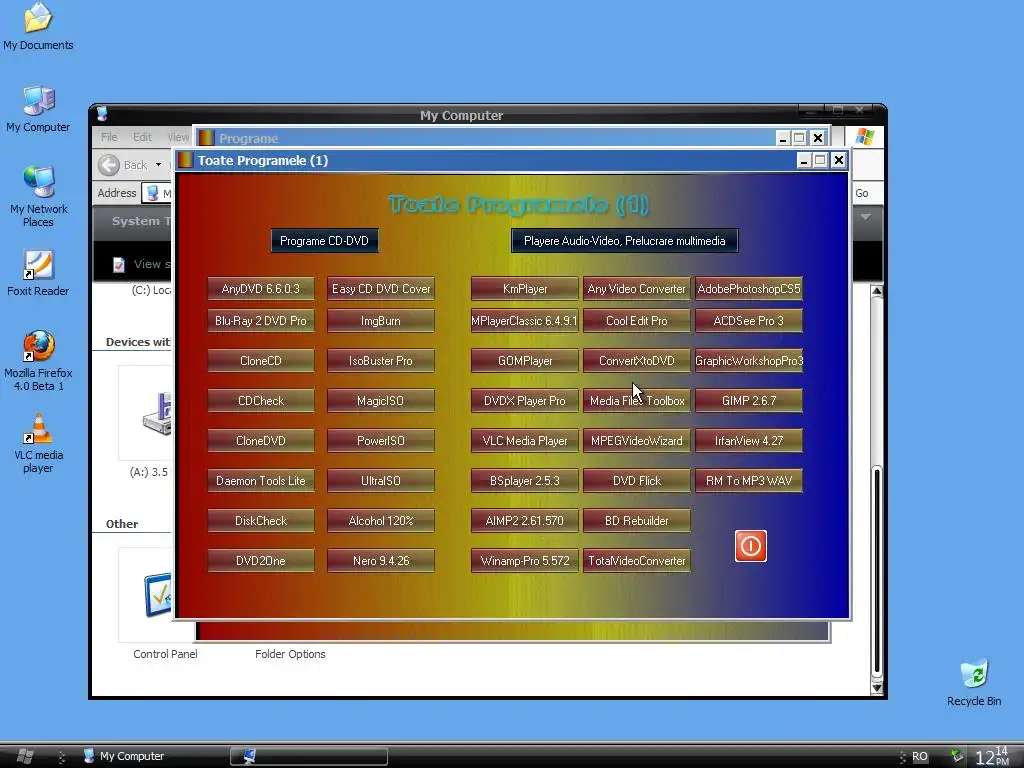Image resolution: width=1024 pixels, height=768 pixels.
Task: Select MPEGVideoWizard
Action: pyautogui.click(x=637, y=441)
